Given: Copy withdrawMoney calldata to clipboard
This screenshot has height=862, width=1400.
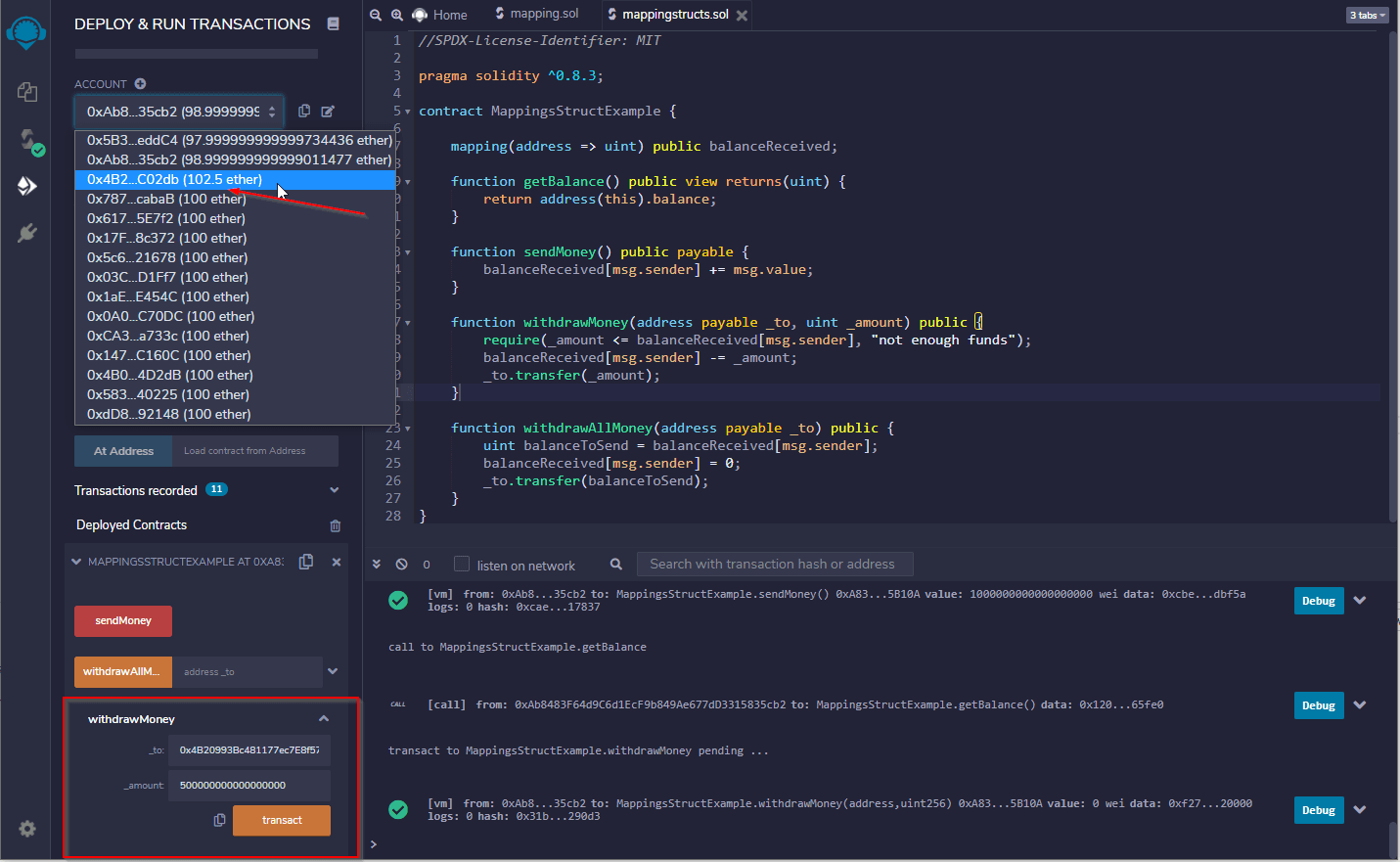Looking at the screenshot, I should coord(219,820).
